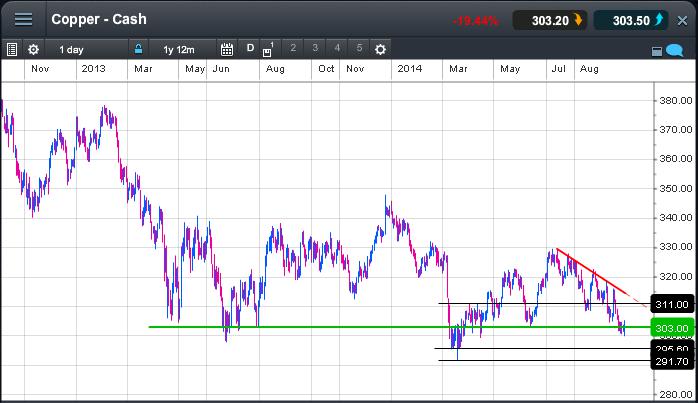Select the green horizontal support line
Image resolution: width=698 pixels, height=403 pixels.
tap(300, 327)
